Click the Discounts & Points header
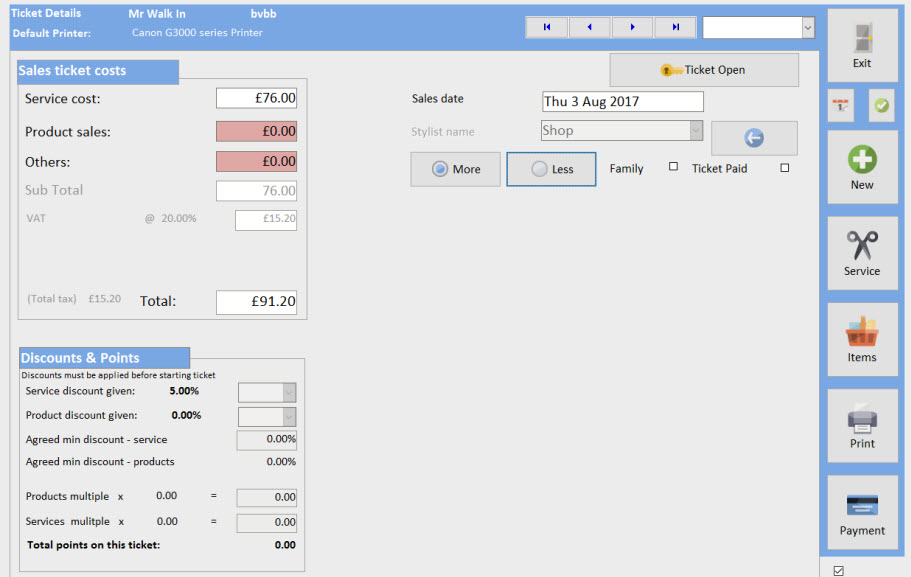This screenshot has height=577, width=911. 104,357
